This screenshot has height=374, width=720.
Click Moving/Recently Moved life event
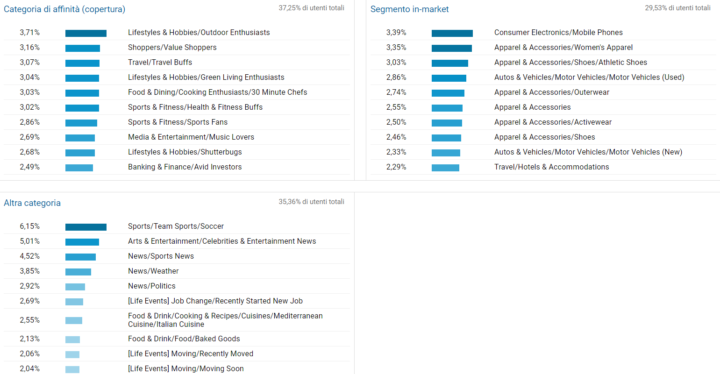pyautogui.click(x=191, y=354)
